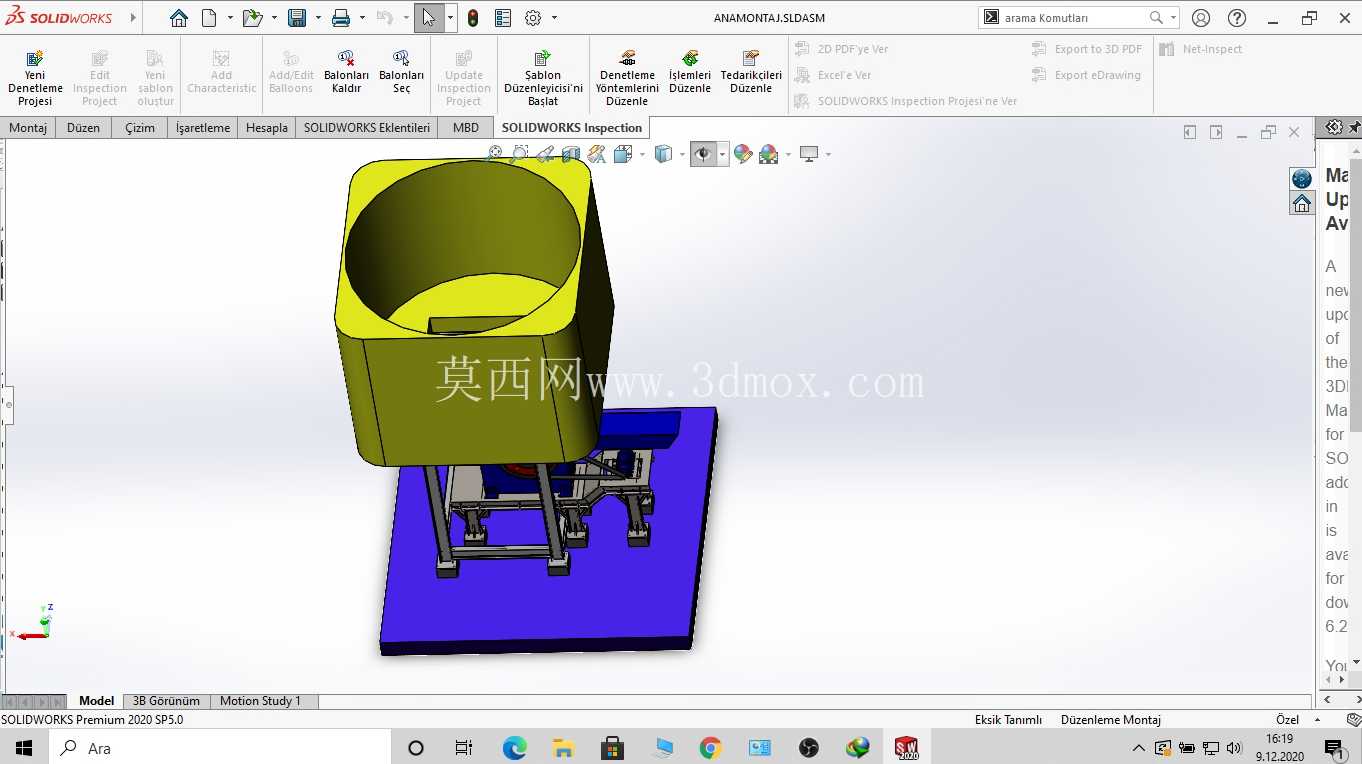The height and width of the screenshot is (764, 1362).
Task: Click the View Settings monitor icon
Action: [x=809, y=154]
